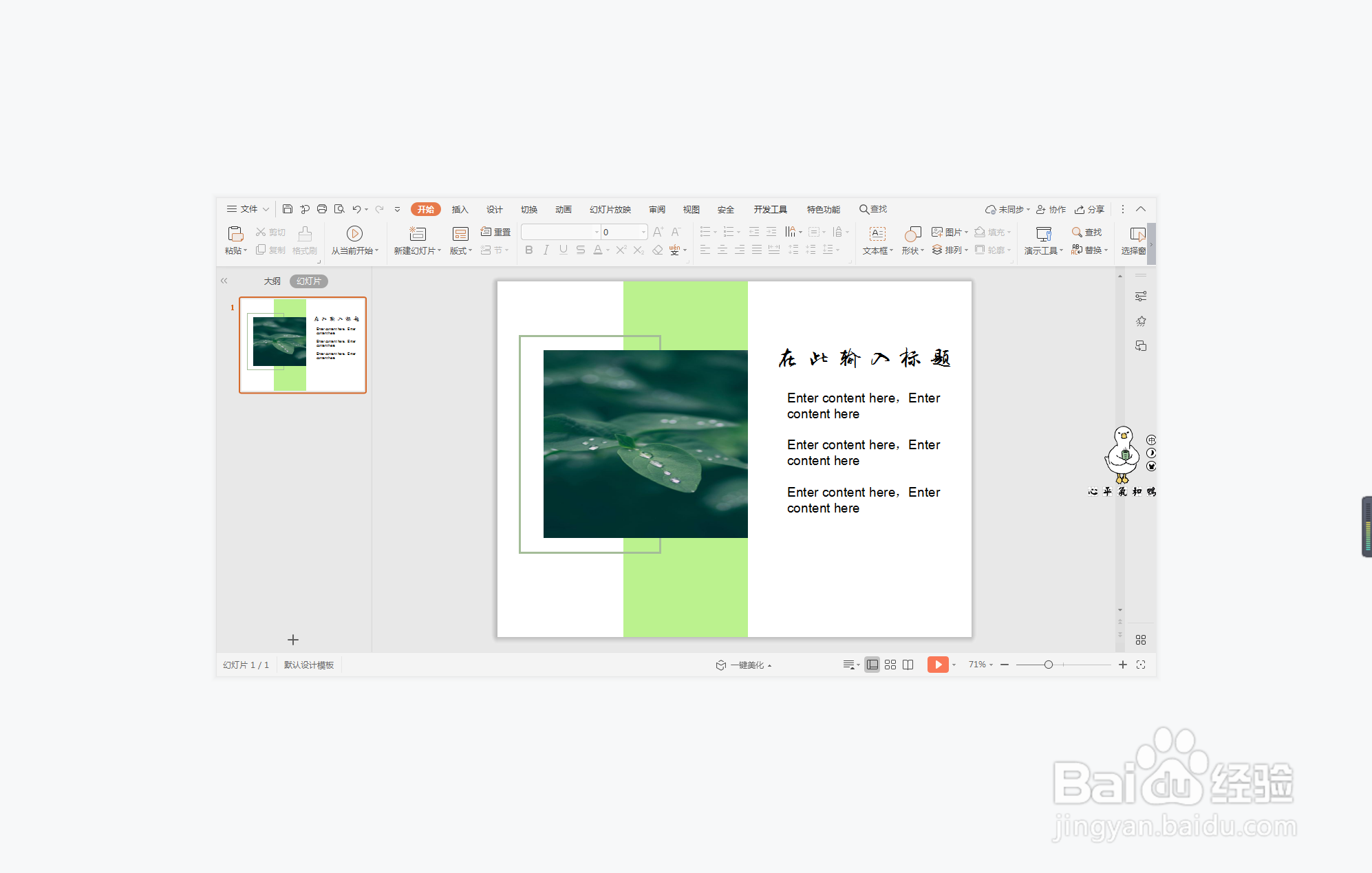Open Print Preview from quick access toolbar

click(339, 209)
